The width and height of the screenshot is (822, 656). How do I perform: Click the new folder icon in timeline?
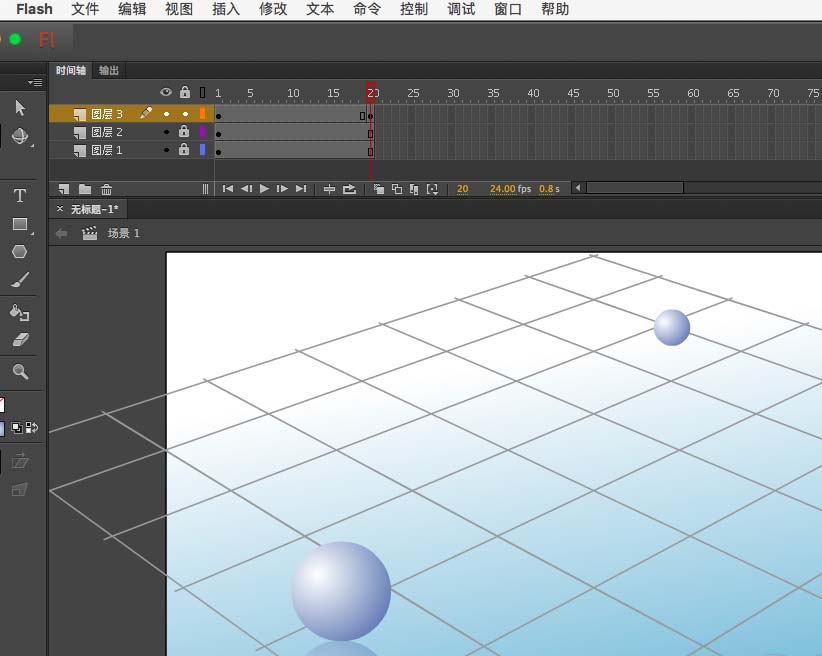tap(85, 189)
